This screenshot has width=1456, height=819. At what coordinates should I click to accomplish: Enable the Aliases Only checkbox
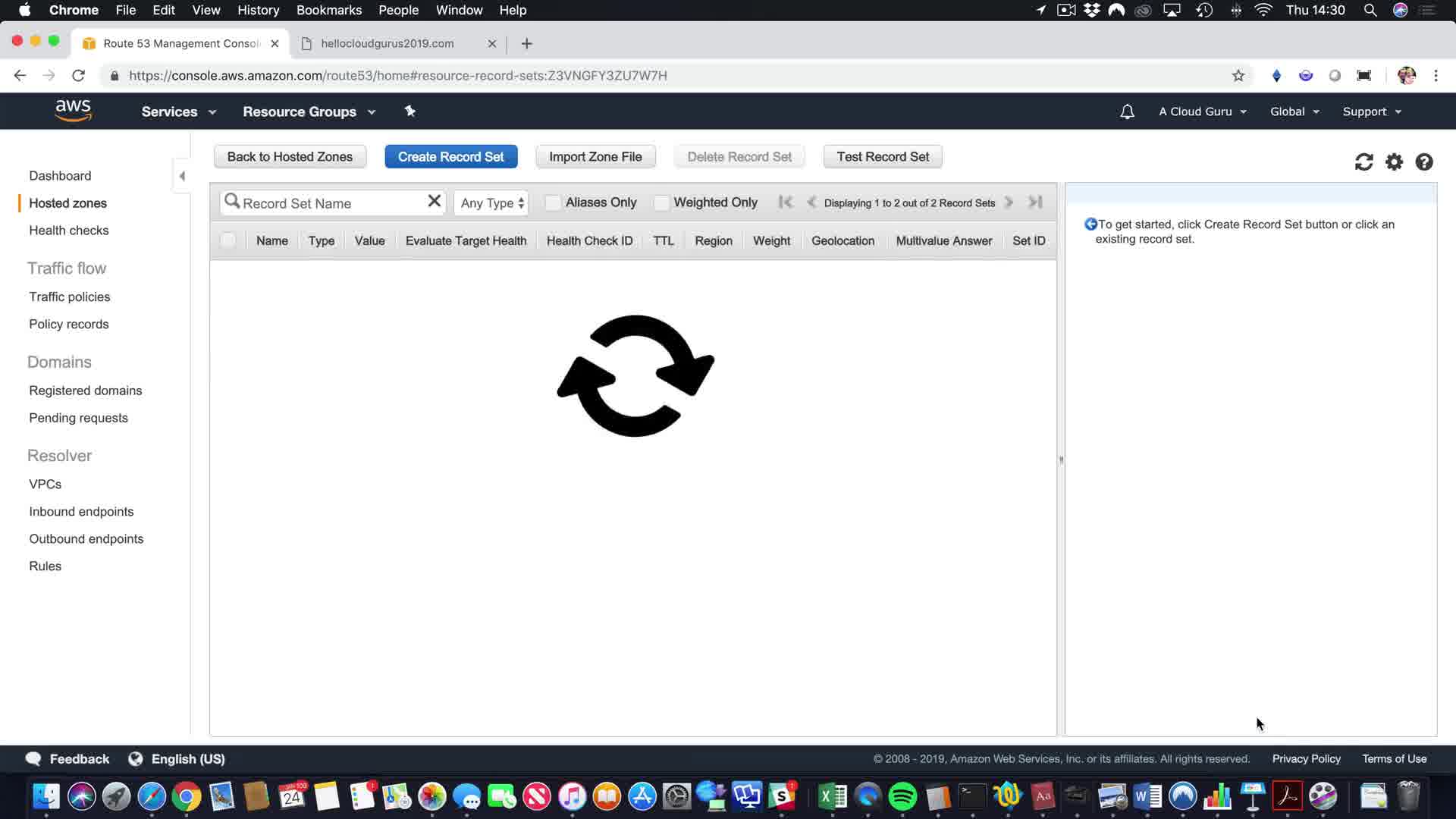553,202
